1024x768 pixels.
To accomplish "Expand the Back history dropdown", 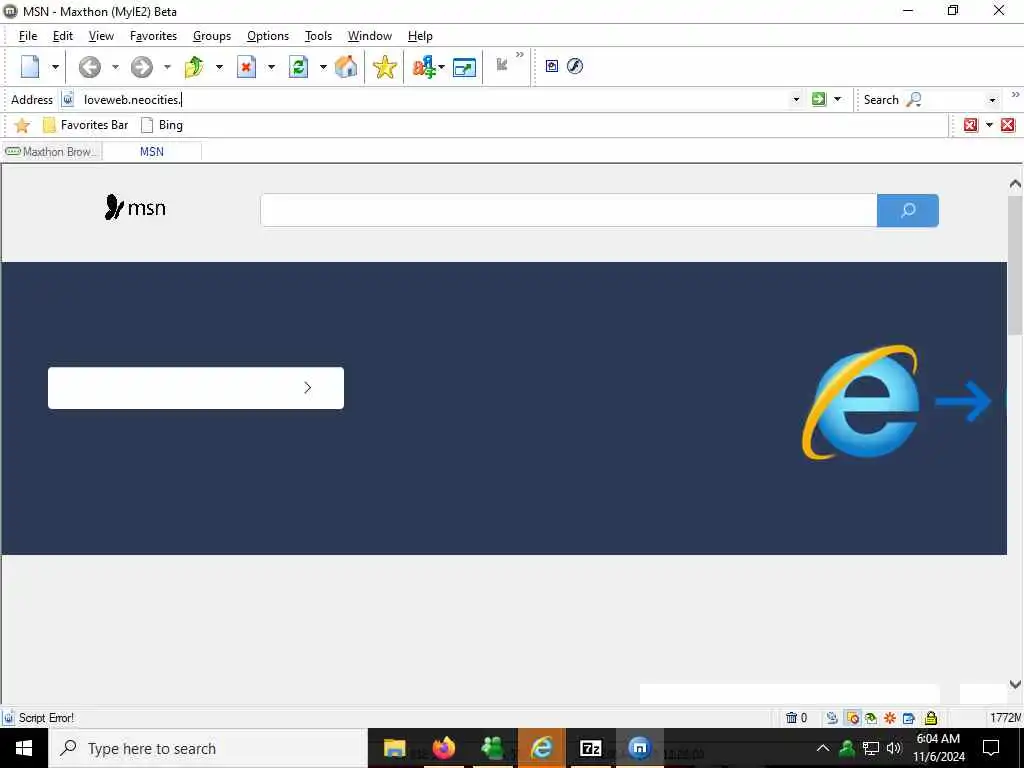I will click(x=115, y=67).
